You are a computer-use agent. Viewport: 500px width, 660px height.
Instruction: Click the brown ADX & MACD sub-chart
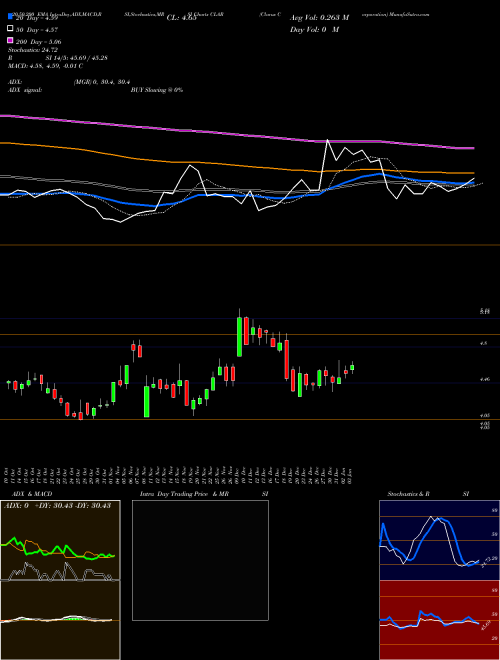pos(60,580)
